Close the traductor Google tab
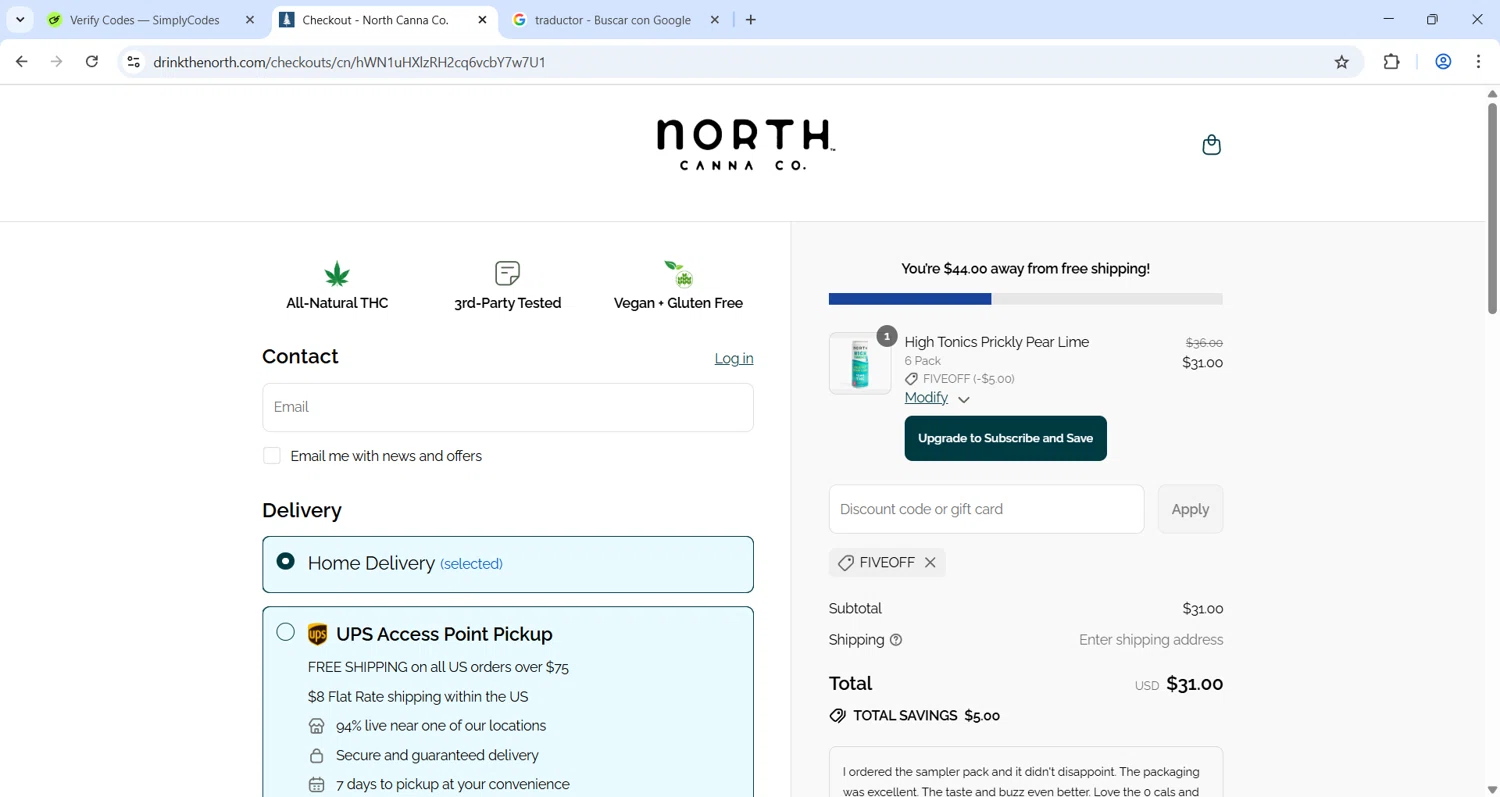The height and width of the screenshot is (797, 1500). 715,20
